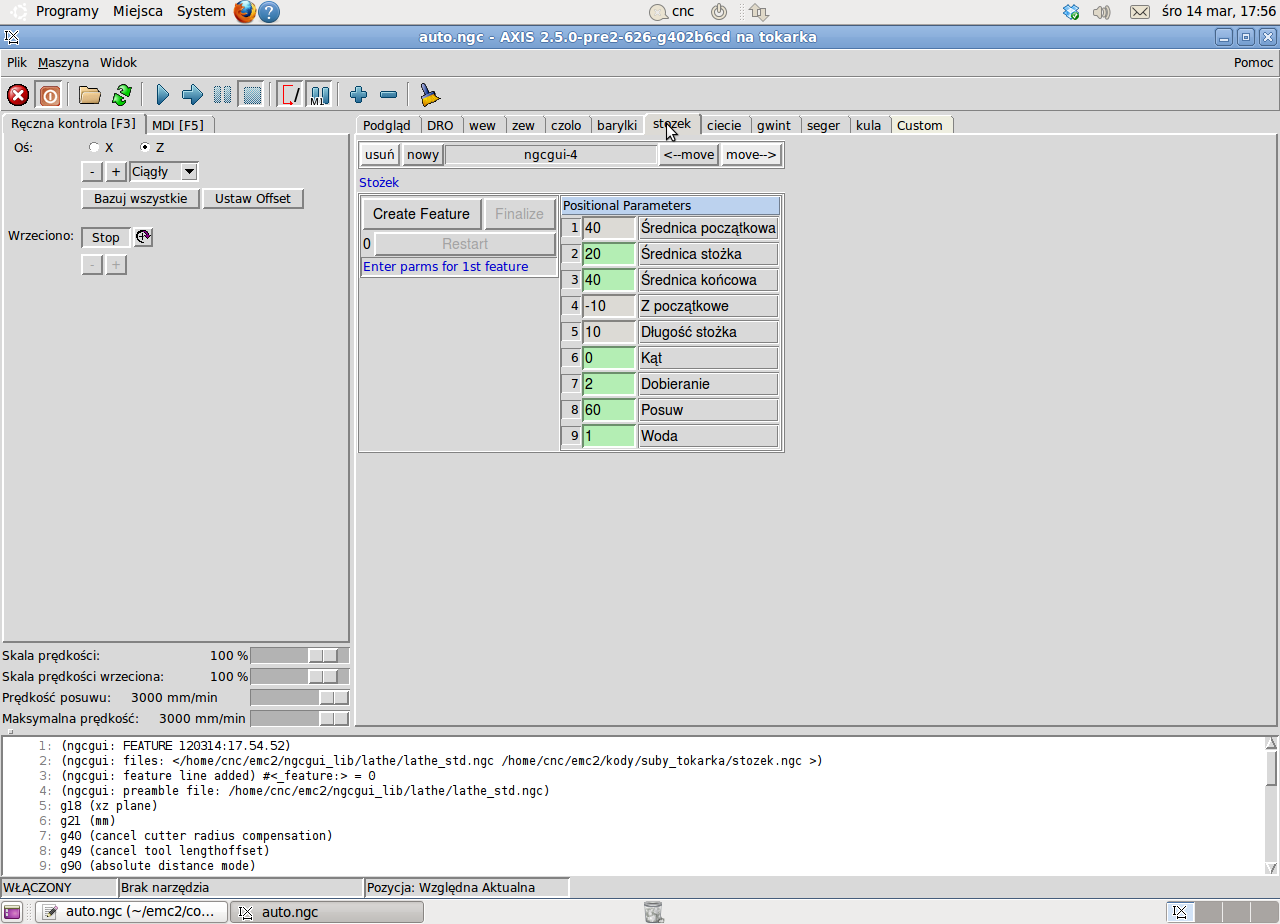Click Bazuj wszystkie button
Viewport: 1280px width, 924px height.
tap(141, 198)
